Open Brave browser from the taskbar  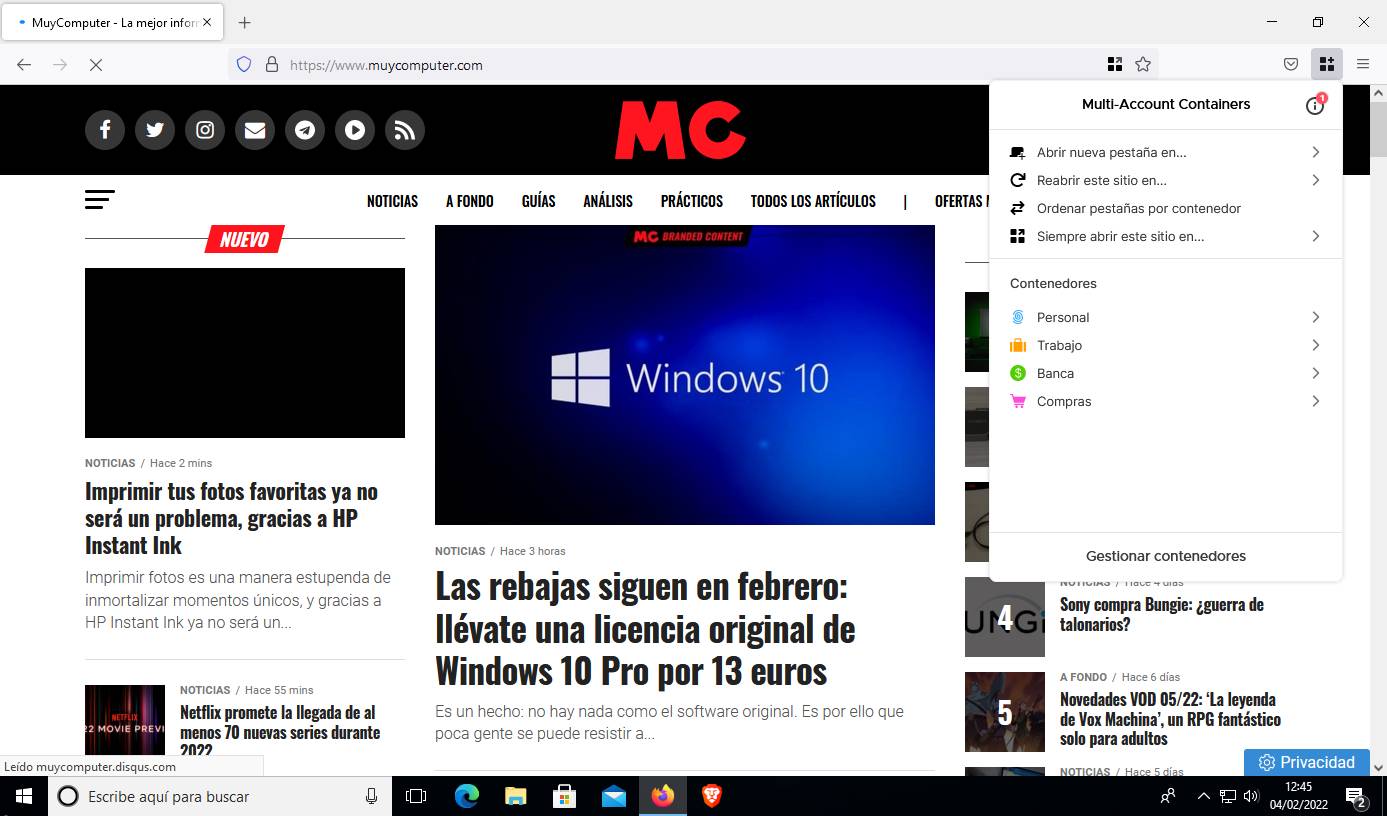click(711, 796)
